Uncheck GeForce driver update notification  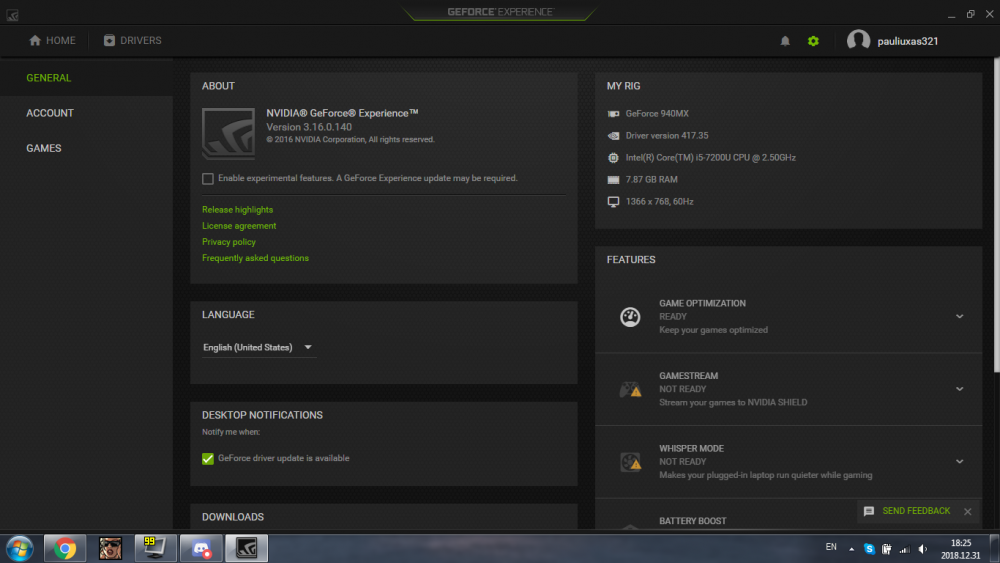tap(208, 458)
